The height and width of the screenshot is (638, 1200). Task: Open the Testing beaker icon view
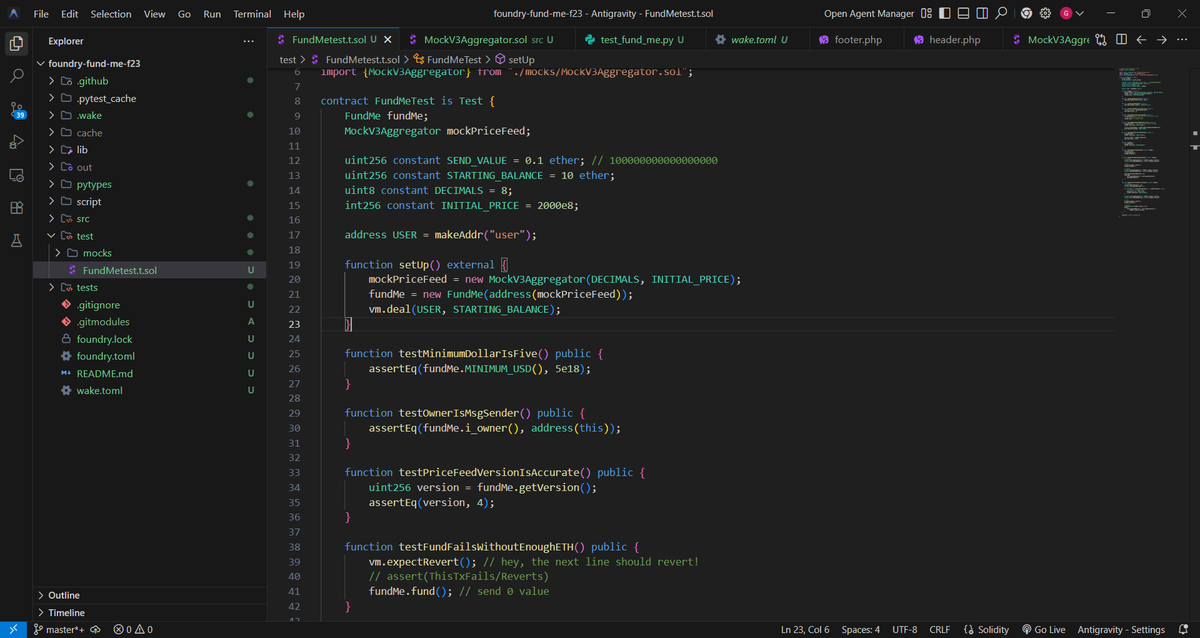point(16,241)
